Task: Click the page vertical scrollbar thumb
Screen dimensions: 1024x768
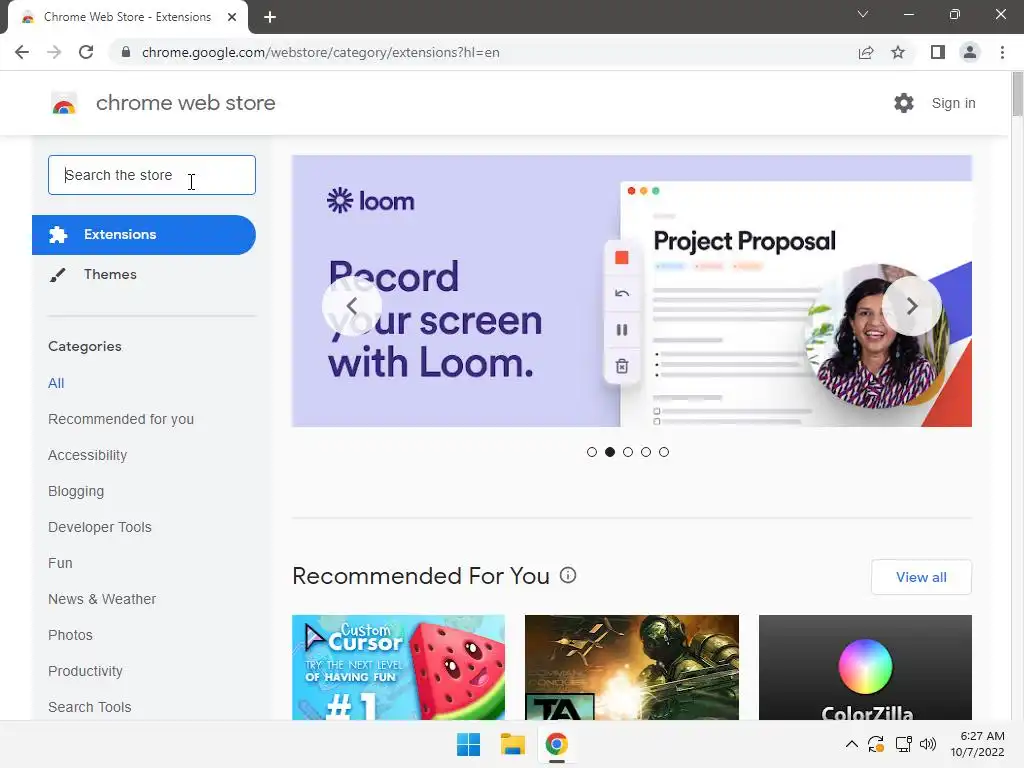Action: (x=1017, y=94)
